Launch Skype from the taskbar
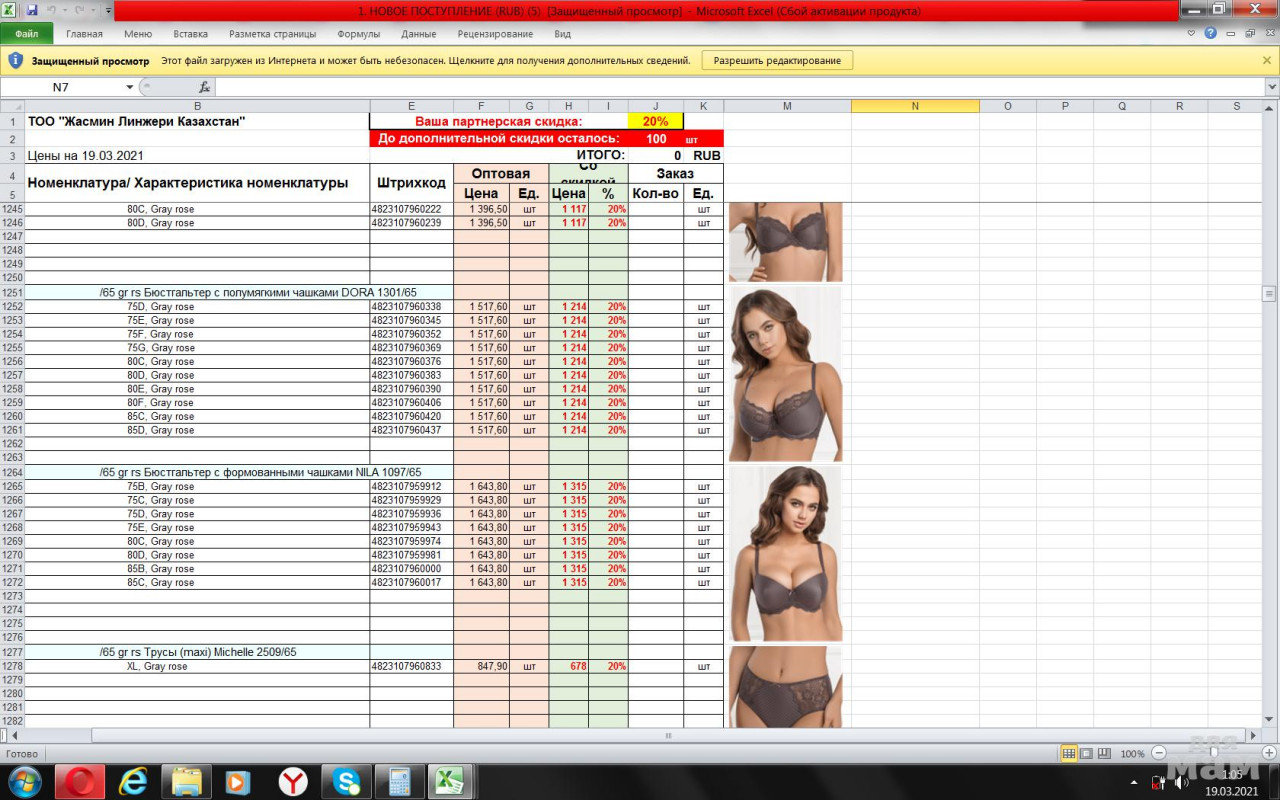 [347, 781]
